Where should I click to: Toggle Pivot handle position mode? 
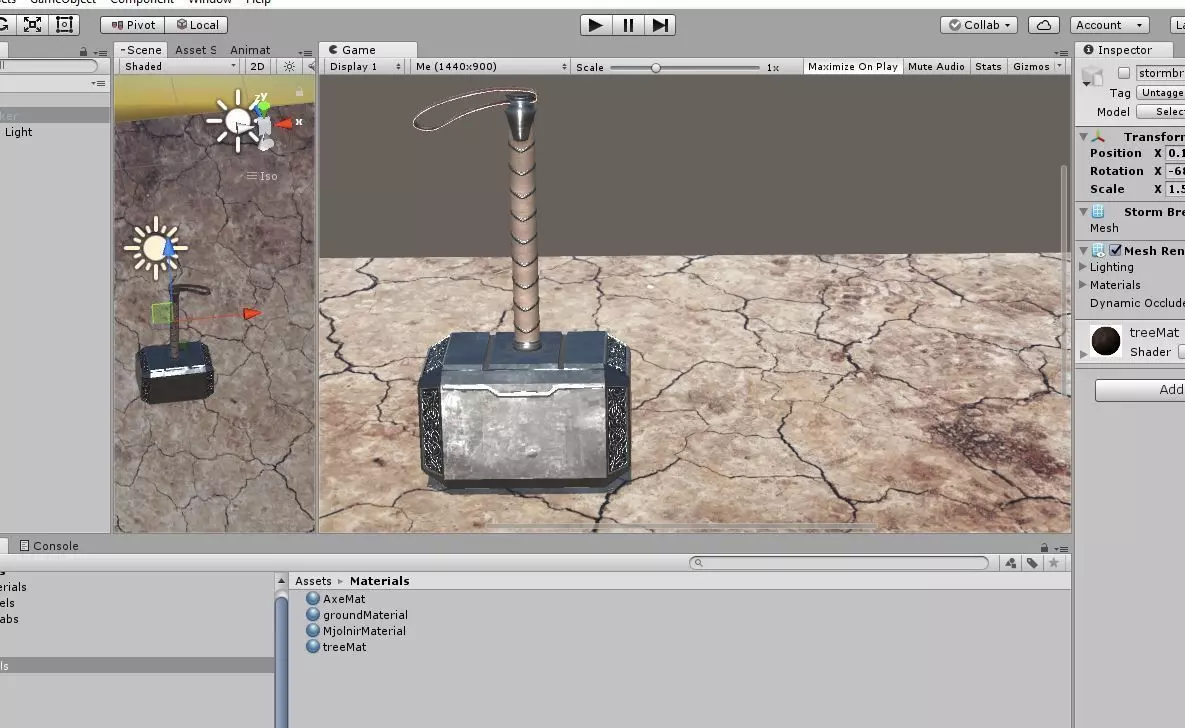(133, 25)
